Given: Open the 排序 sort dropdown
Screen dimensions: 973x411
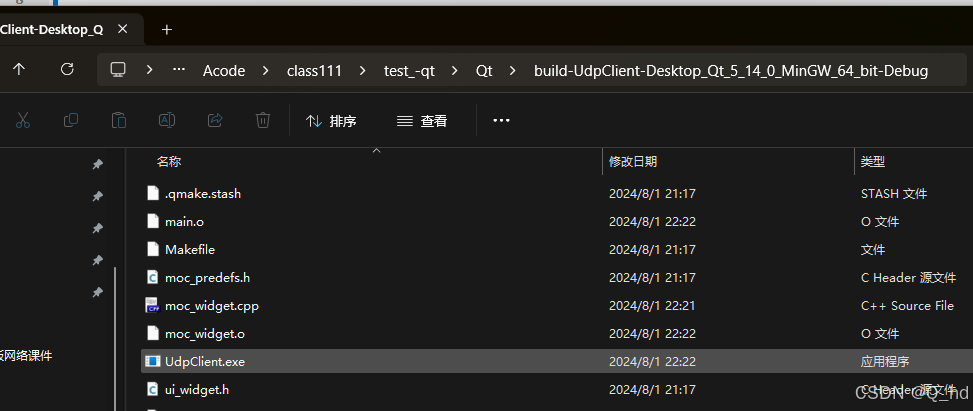Looking at the screenshot, I should (x=331, y=121).
